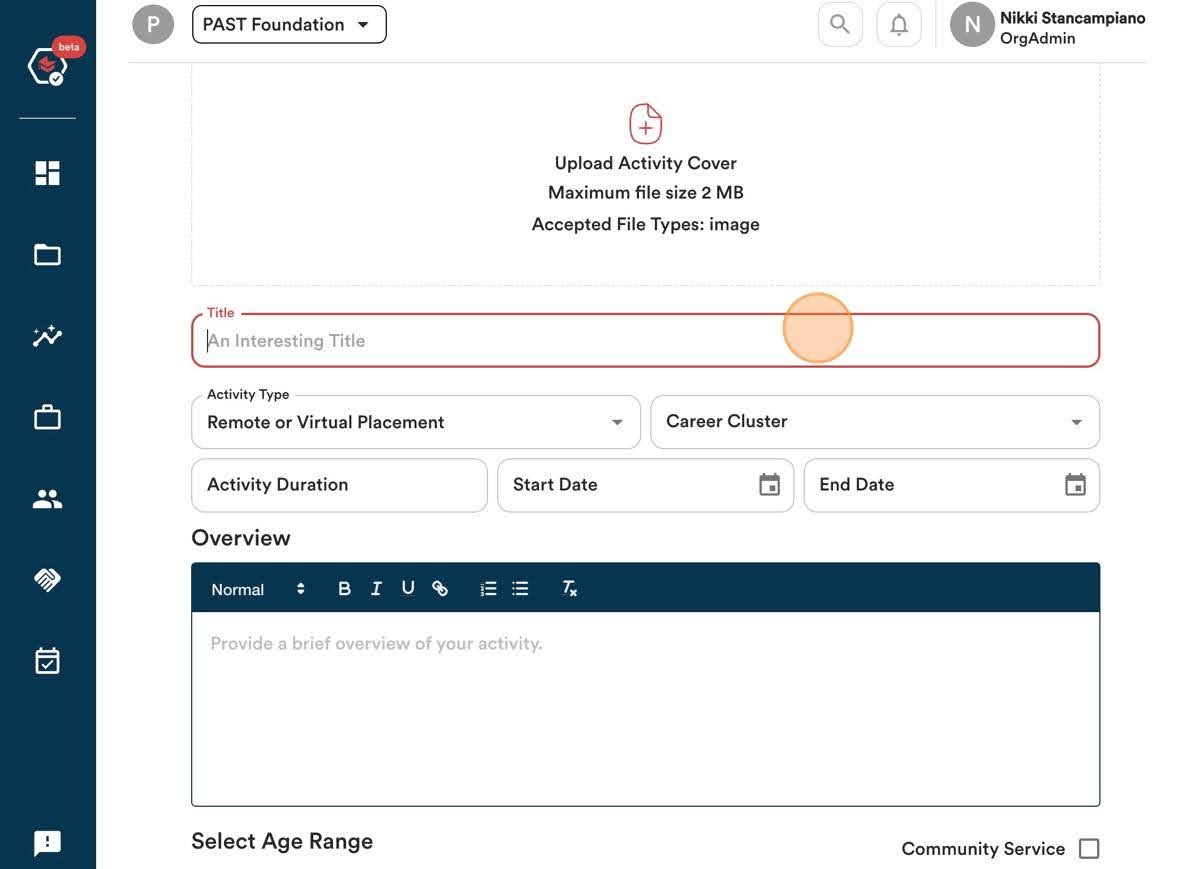The height and width of the screenshot is (869, 1200).
Task: Apply numbered list in Overview editor
Action: coord(488,589)
